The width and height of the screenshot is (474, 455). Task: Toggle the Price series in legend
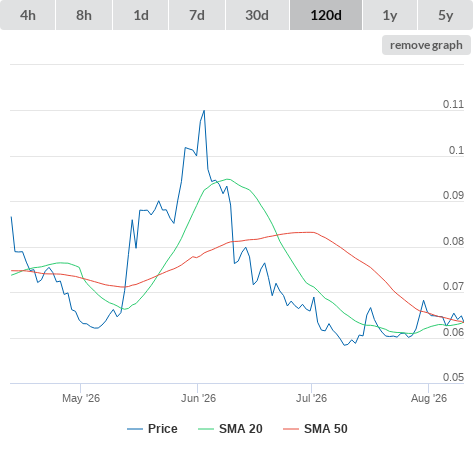point(162,429)
